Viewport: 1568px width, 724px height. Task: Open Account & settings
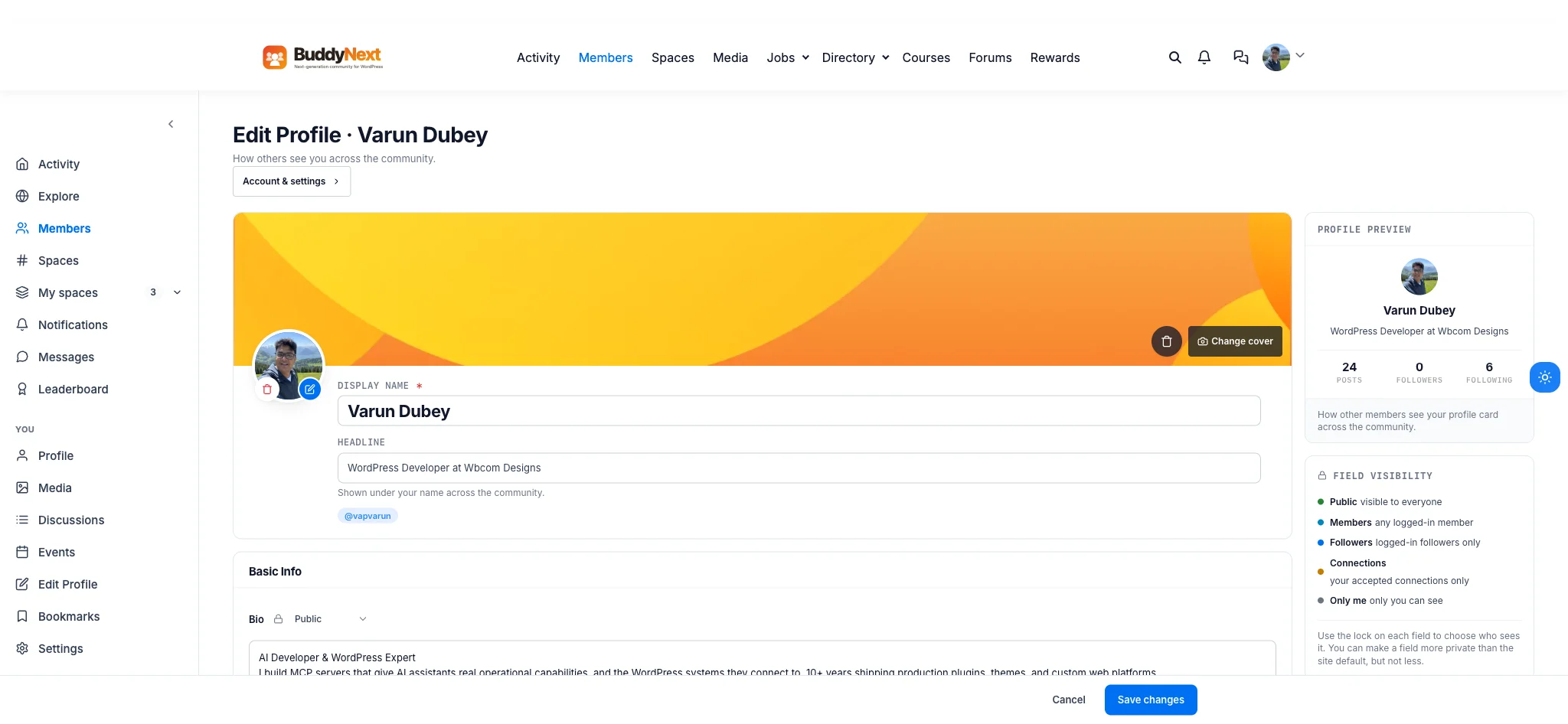click(292, 181)
